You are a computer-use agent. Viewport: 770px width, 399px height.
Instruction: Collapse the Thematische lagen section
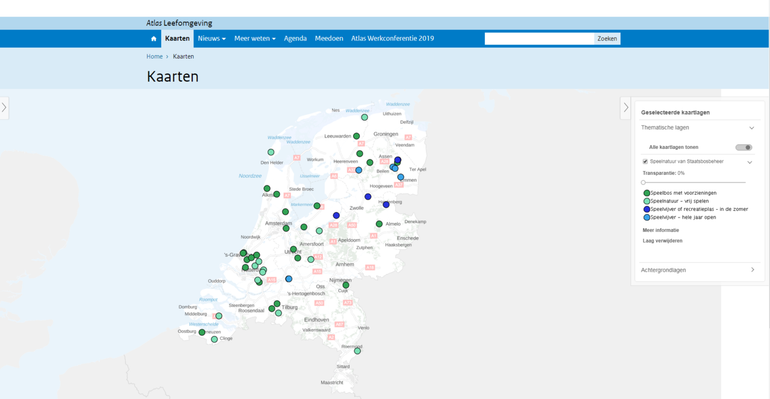pyautogui.click(x=751, y=128)
